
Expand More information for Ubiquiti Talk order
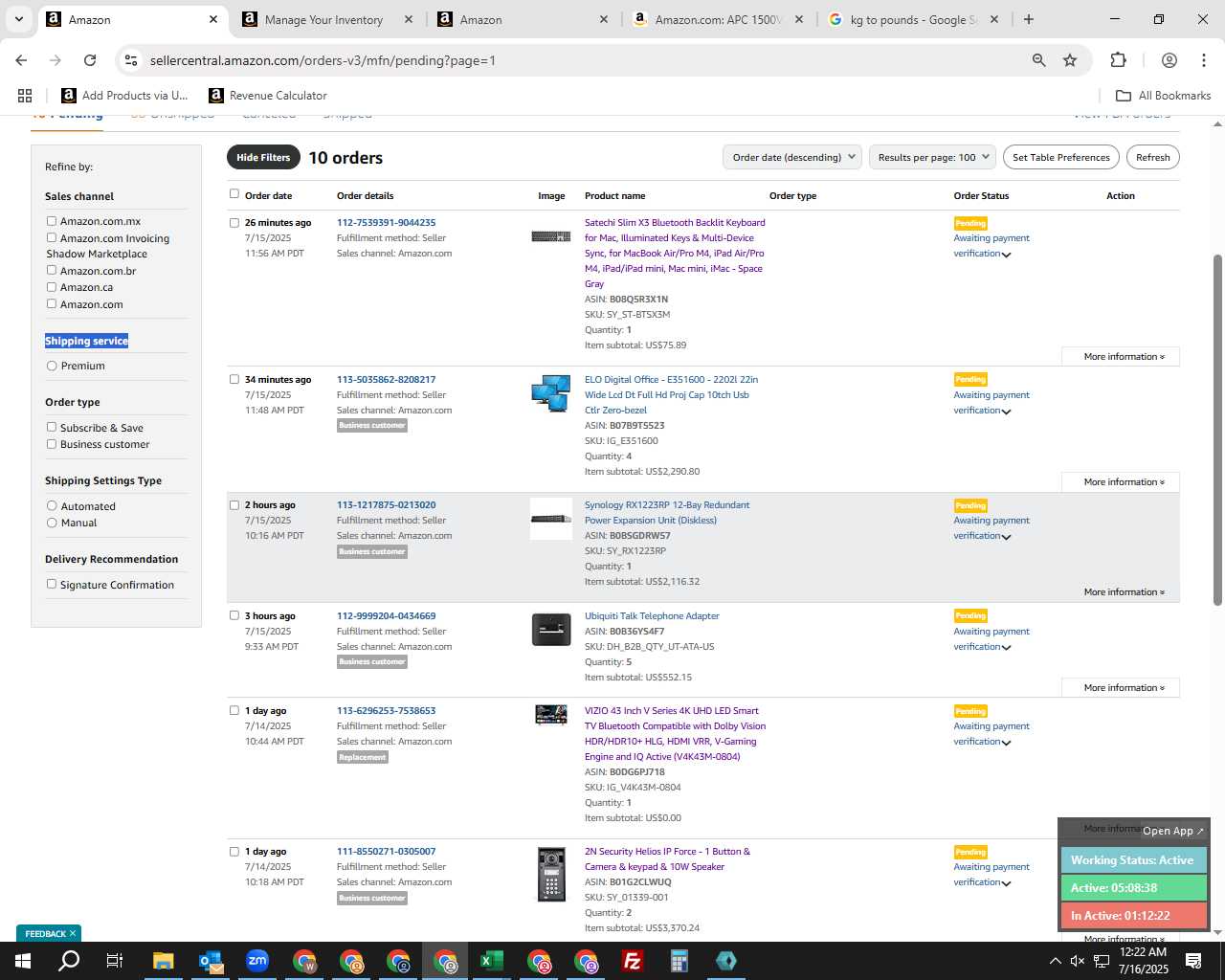coord(1124,688)
